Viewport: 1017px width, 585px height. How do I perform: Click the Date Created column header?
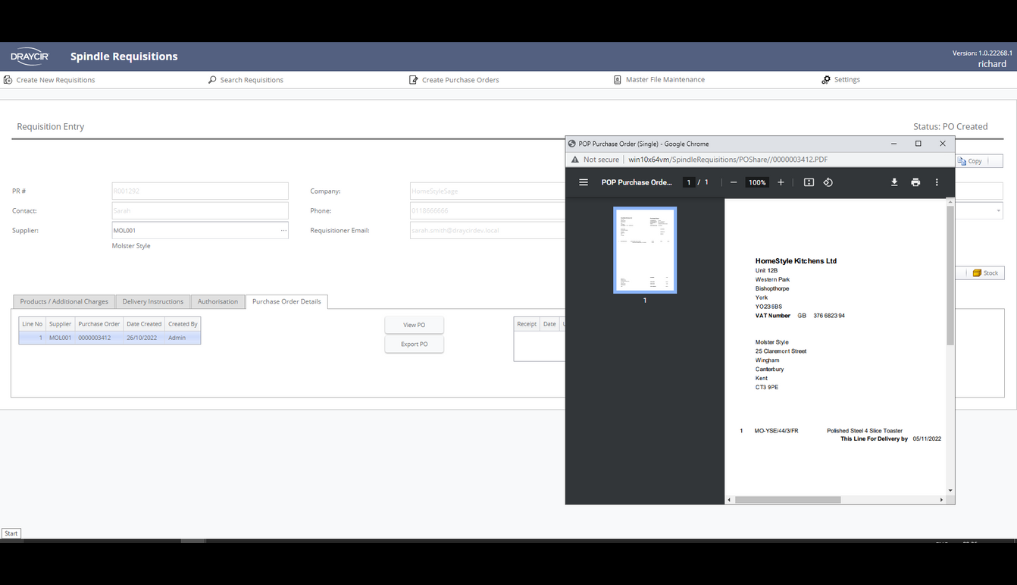pyautogui.click(x=143, y=324)
